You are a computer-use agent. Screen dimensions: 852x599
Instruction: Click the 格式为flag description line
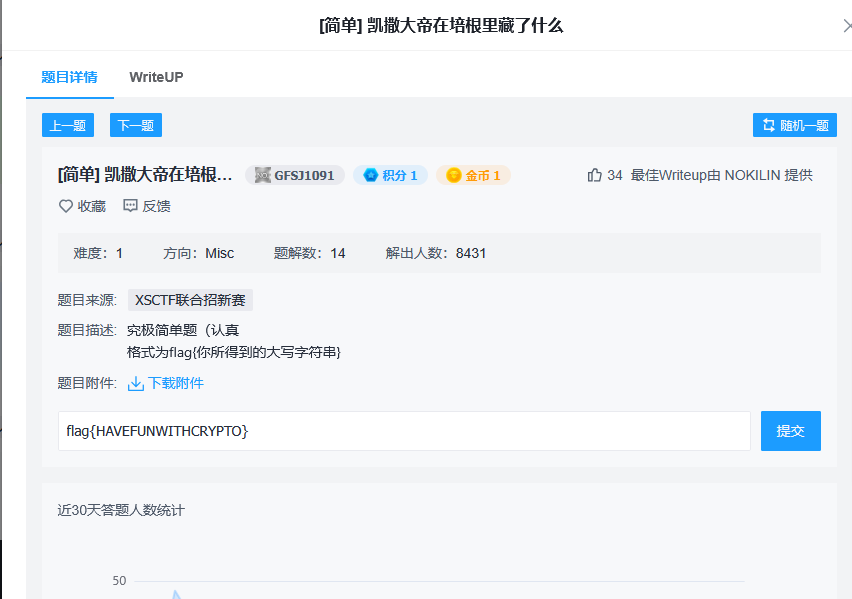point(234,352)
